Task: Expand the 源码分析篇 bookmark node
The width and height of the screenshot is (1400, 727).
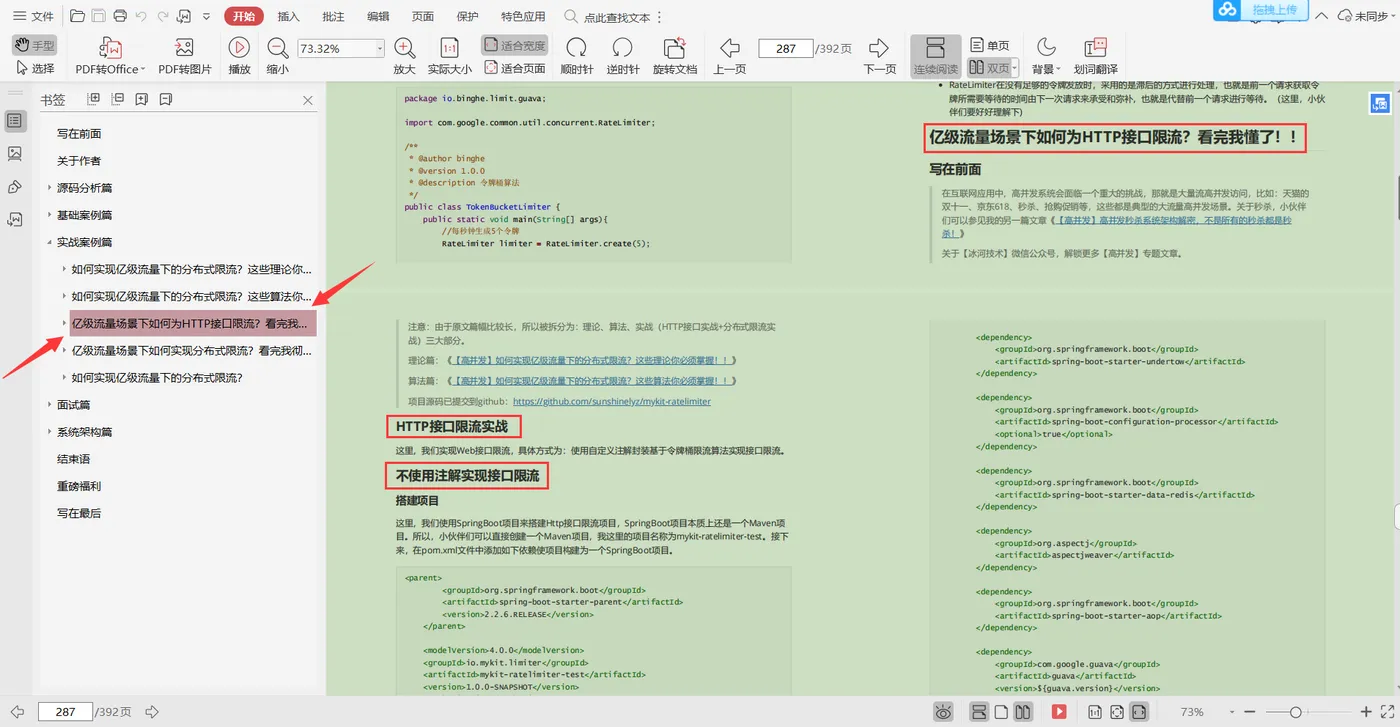Action: click(x=50, y=188)
